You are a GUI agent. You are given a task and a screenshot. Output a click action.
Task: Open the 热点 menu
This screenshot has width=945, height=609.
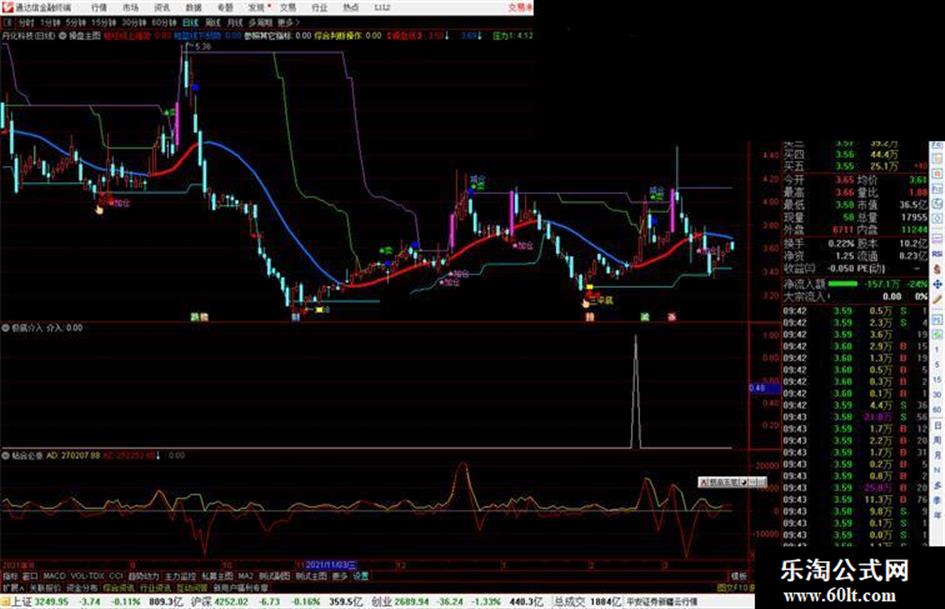click(x=351, y=7)
